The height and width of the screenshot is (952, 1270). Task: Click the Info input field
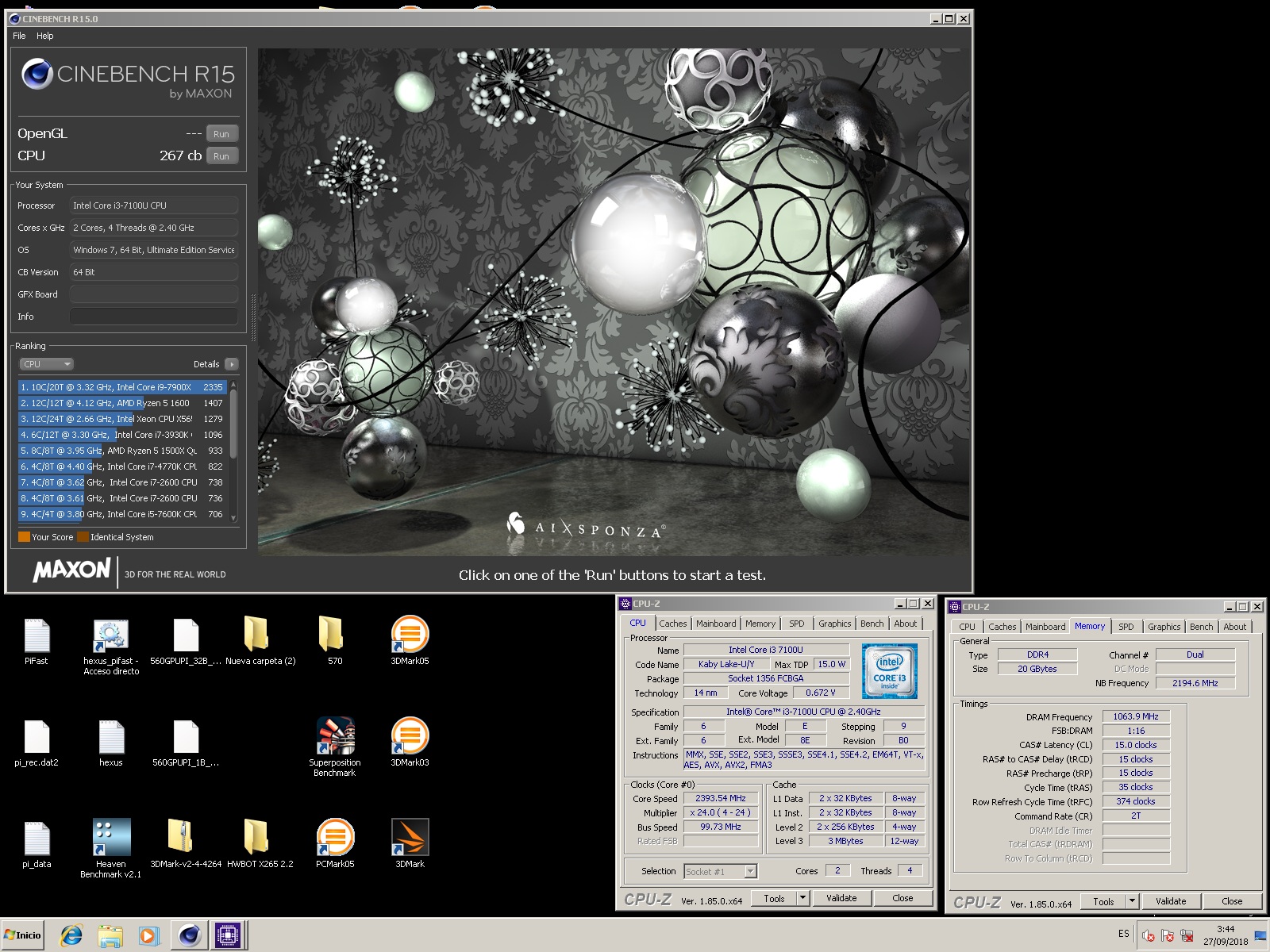click(154, 317)
